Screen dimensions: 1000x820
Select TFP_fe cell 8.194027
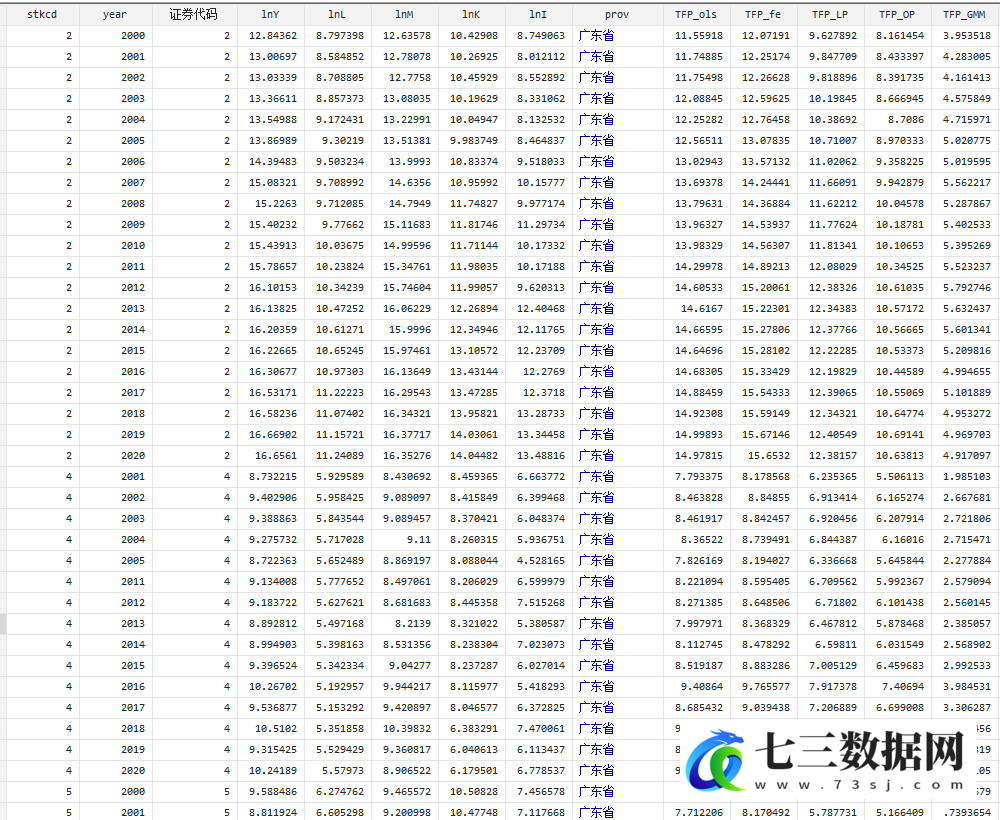(763, 560)
